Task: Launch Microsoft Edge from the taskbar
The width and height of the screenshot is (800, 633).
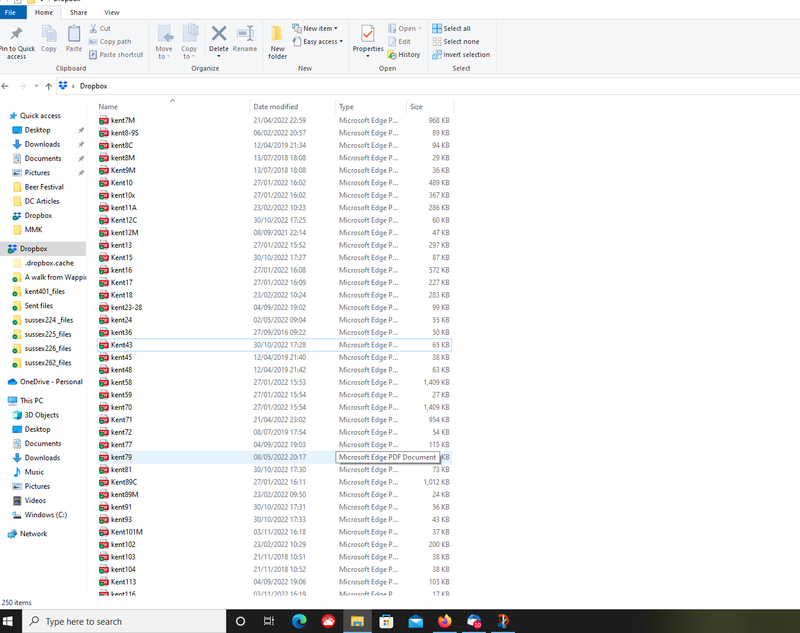Action: pos(300,621)
